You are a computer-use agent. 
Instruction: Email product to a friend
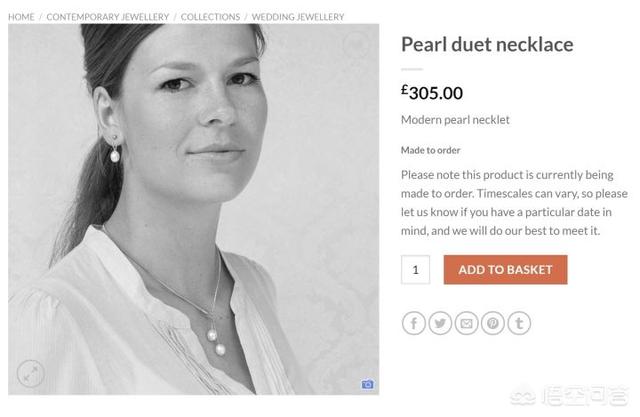coord(466,324)
